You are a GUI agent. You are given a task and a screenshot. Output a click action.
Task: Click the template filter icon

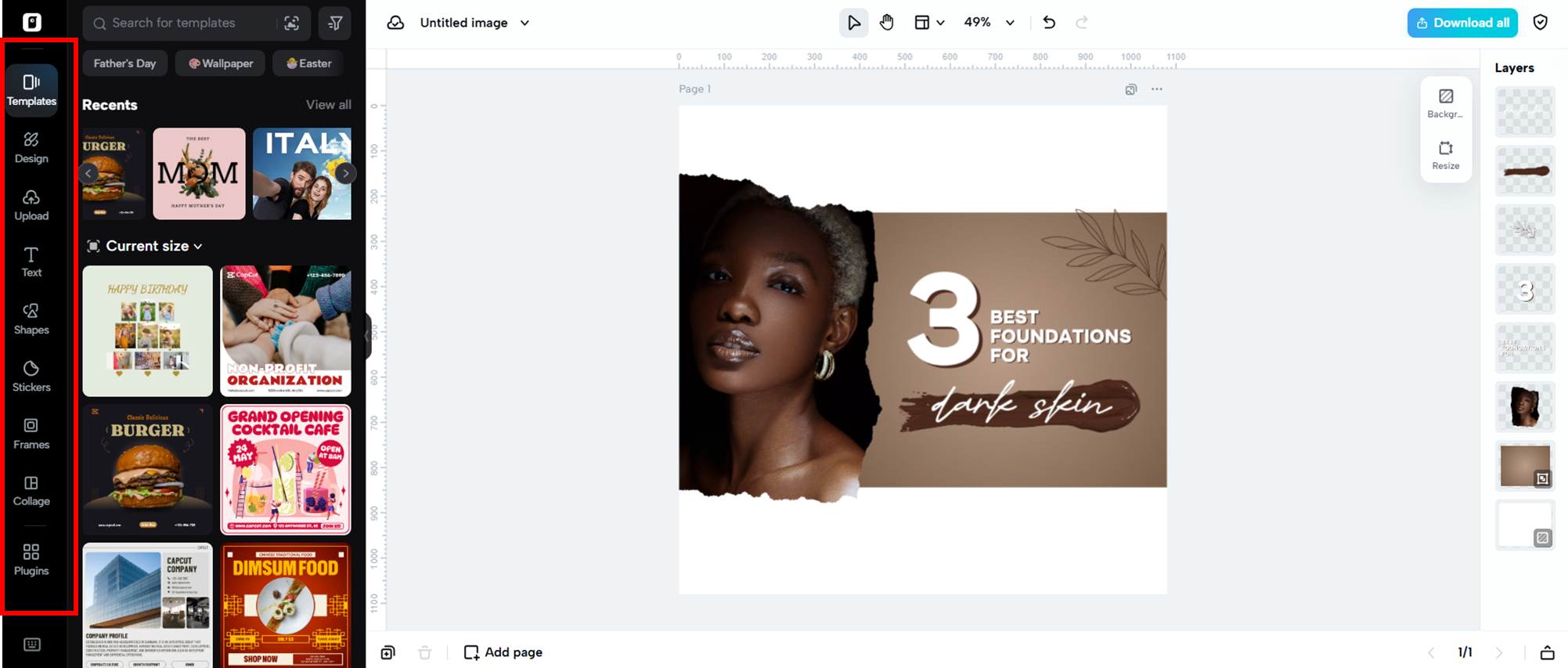tap(335, 23)
